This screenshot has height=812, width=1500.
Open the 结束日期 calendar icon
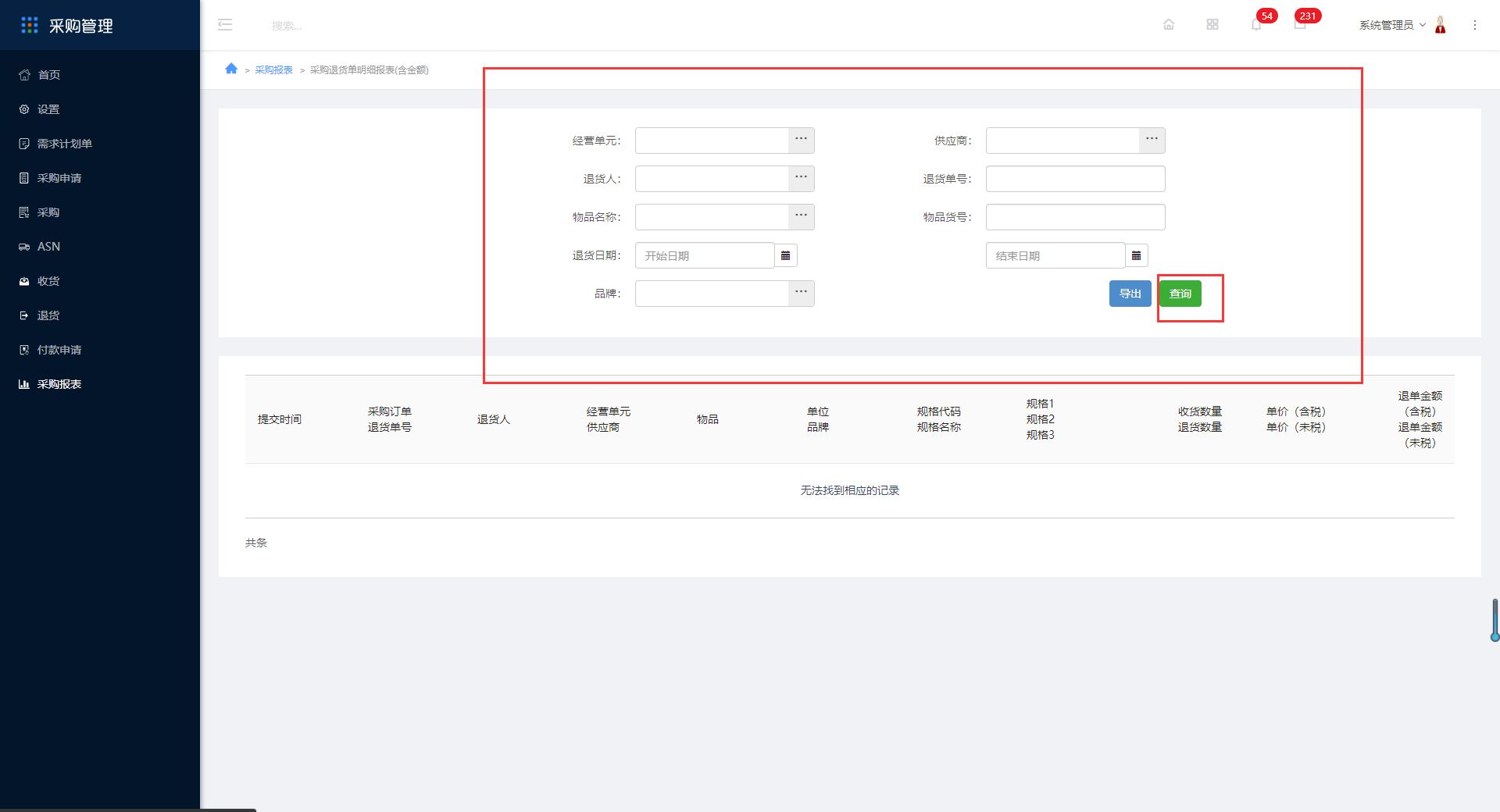[1137, 255]
